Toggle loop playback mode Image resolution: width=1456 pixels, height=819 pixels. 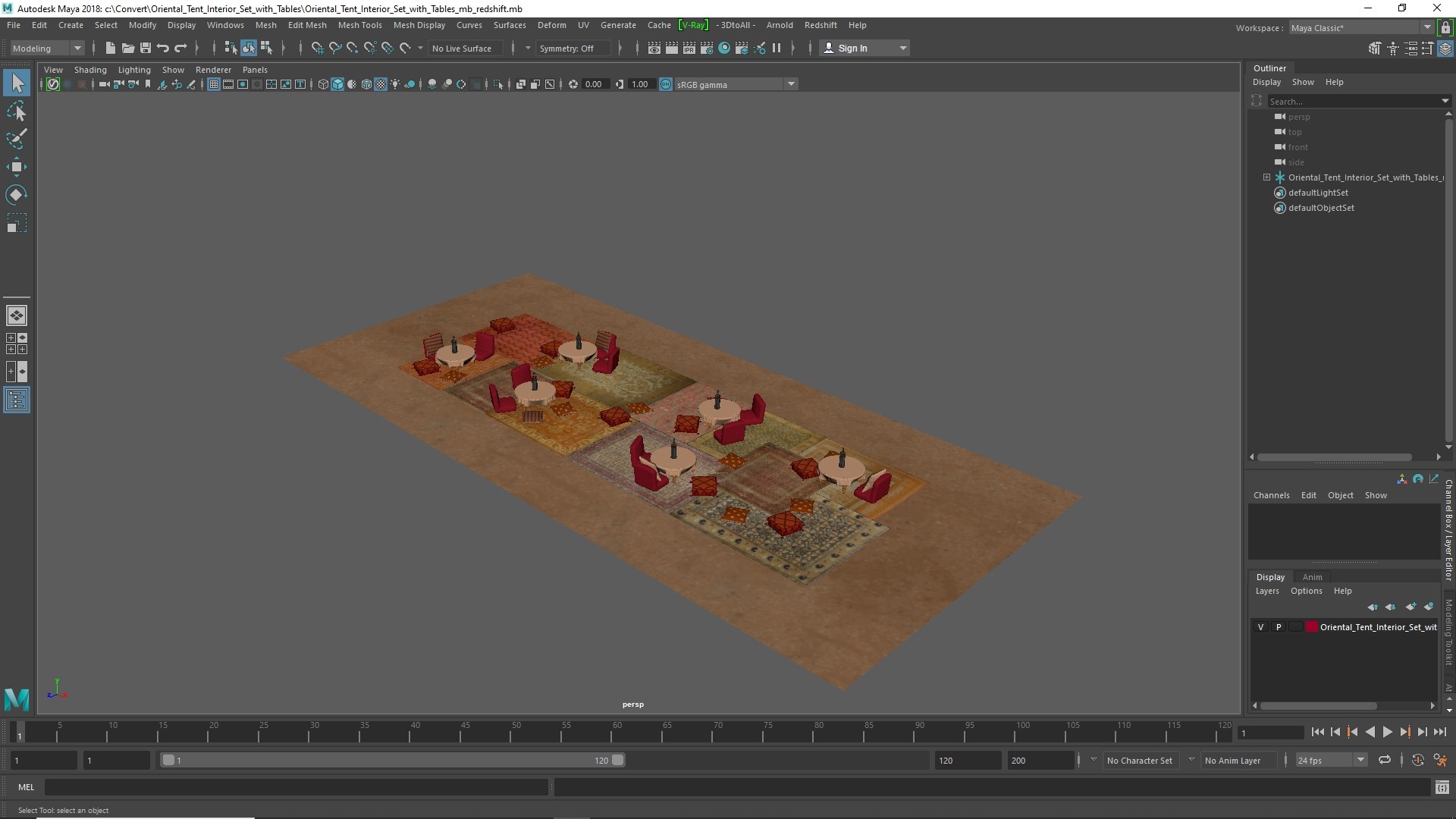pos(1385,760)
